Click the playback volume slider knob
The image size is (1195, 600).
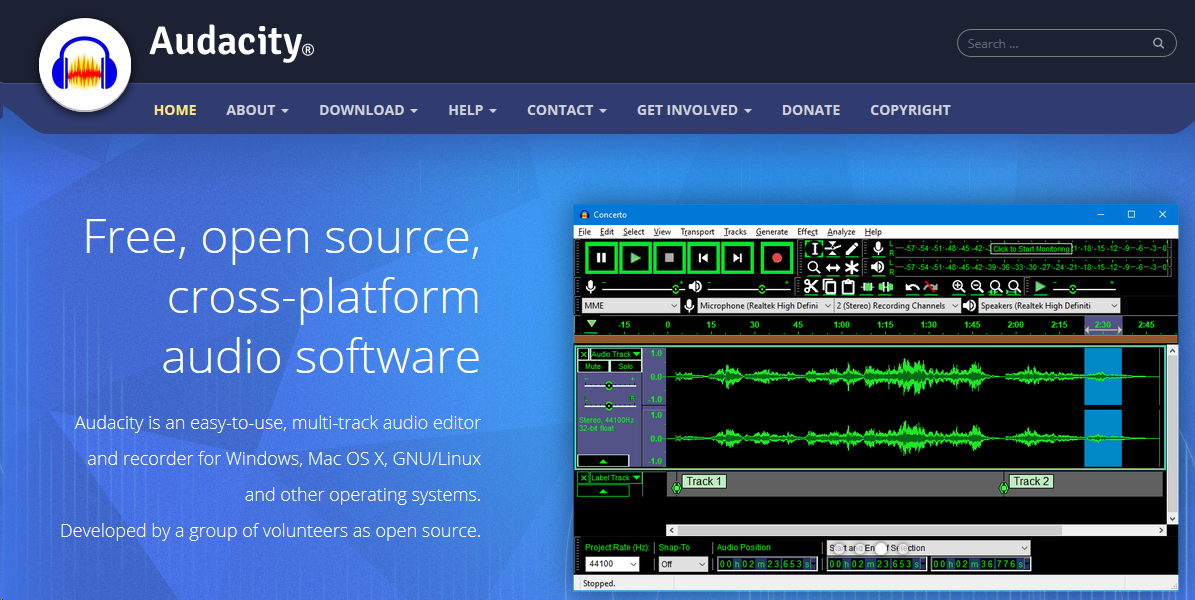(x=761, y=288)
